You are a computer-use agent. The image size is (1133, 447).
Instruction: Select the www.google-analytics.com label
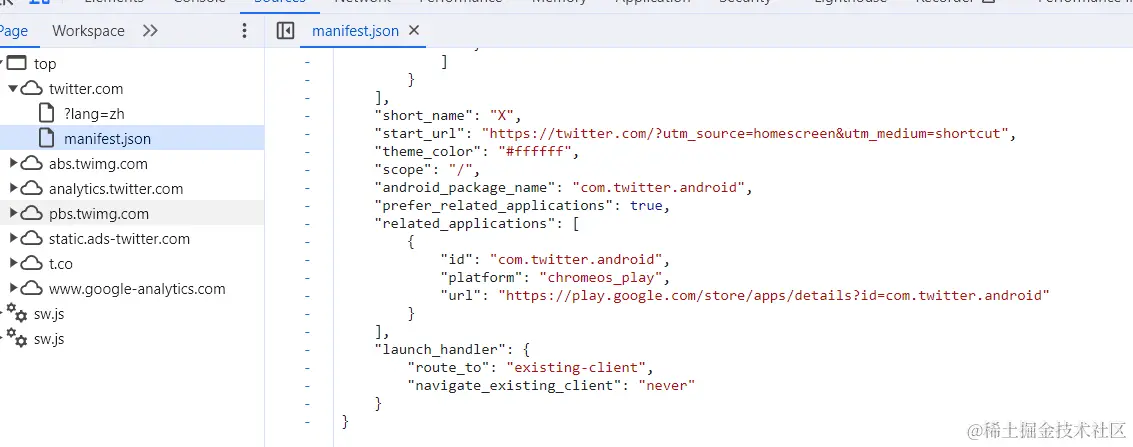pos(137,290)
